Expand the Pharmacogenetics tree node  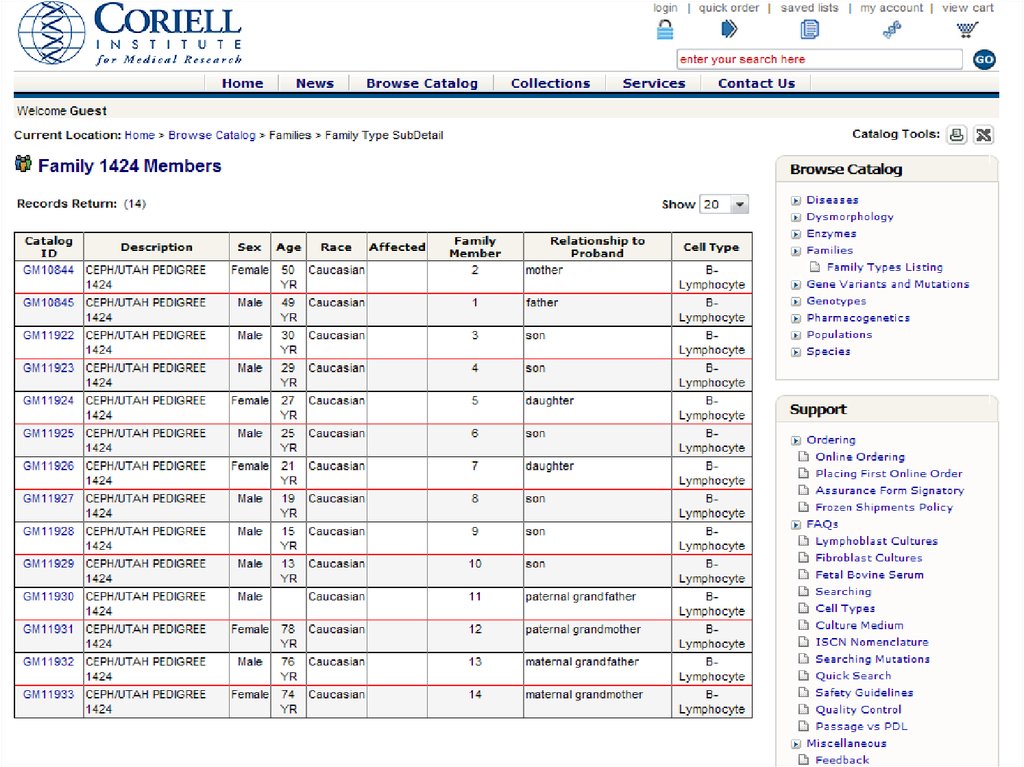click(x=796, y=319)
